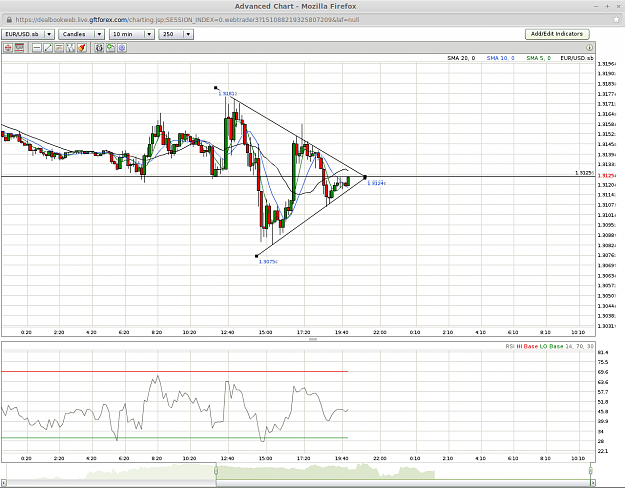
Task: Open the 250 bars count dropdown
Action: (x=176, y=34)
